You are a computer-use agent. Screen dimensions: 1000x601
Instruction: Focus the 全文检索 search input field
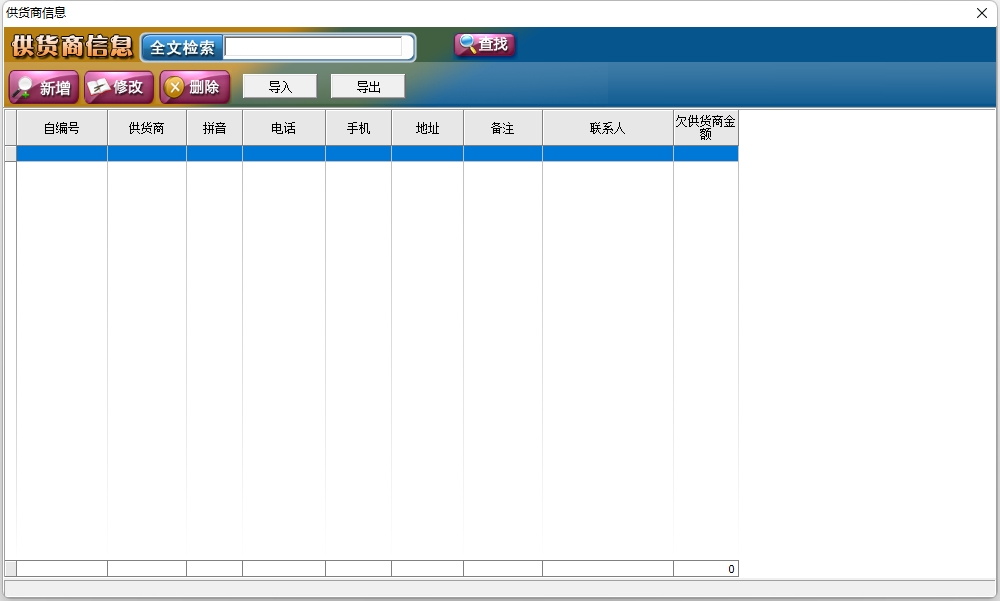[x=314, y=47]
